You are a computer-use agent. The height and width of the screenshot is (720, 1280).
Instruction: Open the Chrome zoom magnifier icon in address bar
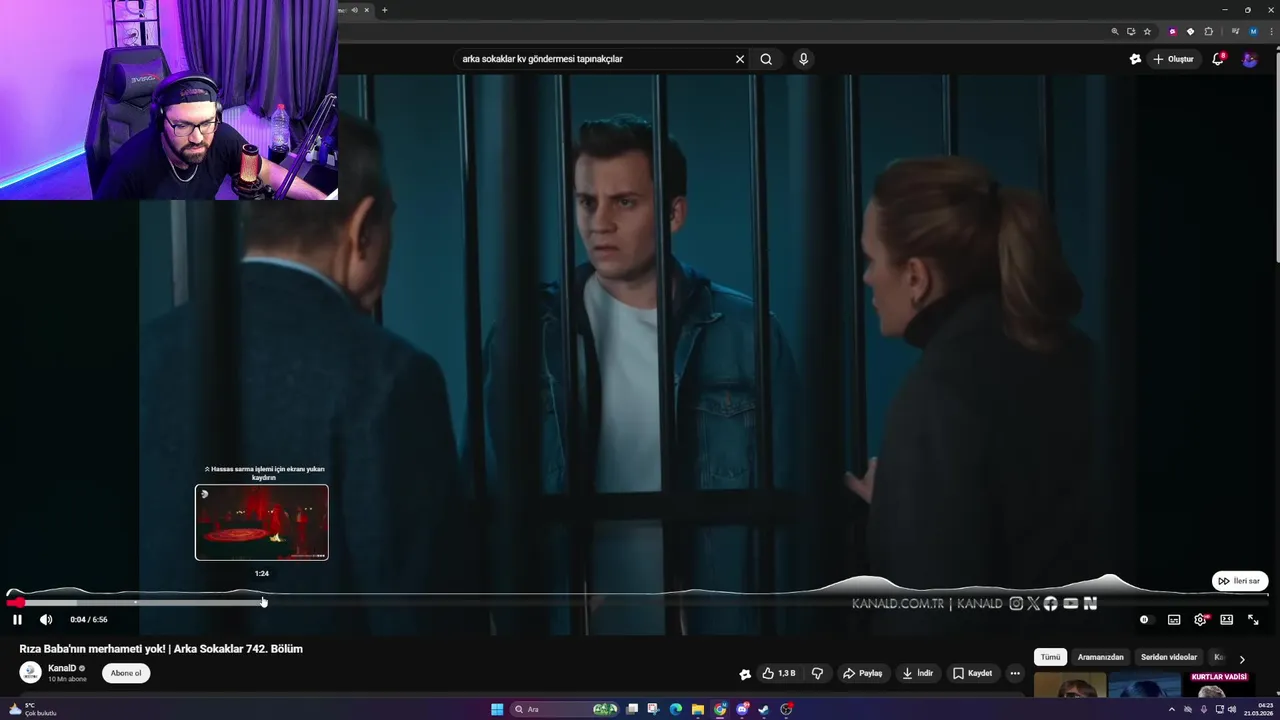click(1115, 31)
